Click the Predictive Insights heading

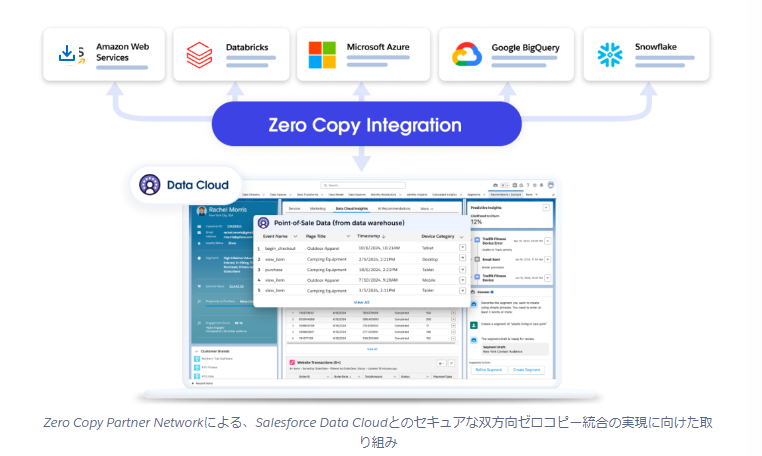486,208
